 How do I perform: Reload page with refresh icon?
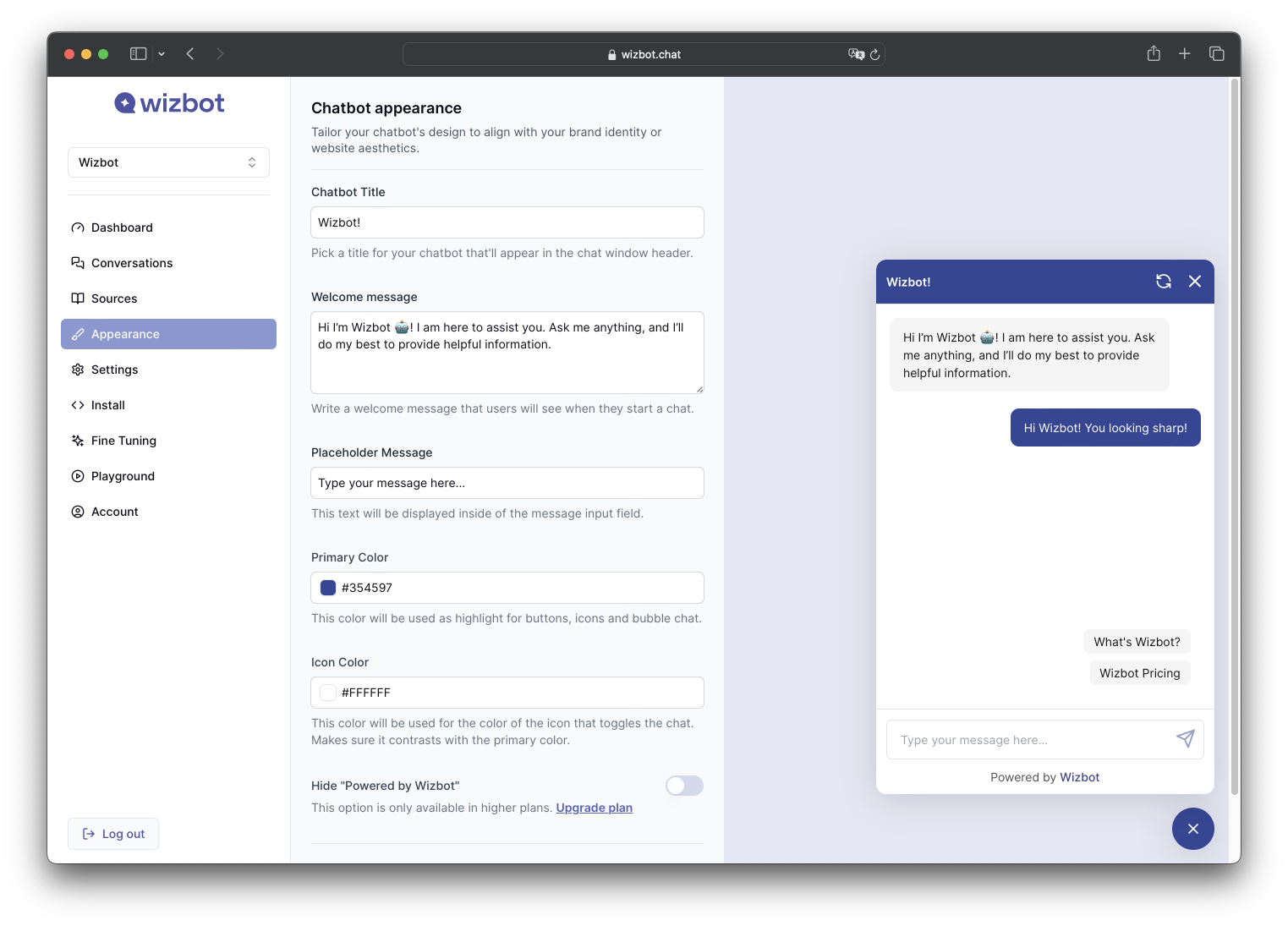(x=875, y=54)
